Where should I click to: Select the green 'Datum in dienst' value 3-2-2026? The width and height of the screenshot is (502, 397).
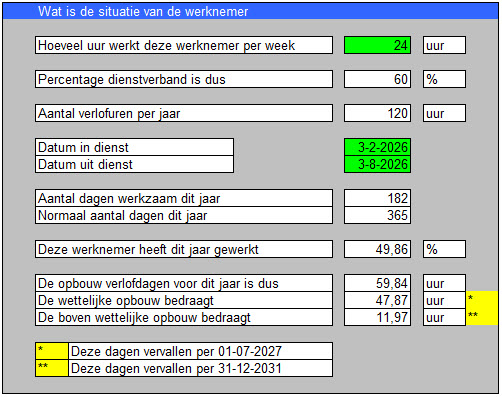[x=377, y=147]
